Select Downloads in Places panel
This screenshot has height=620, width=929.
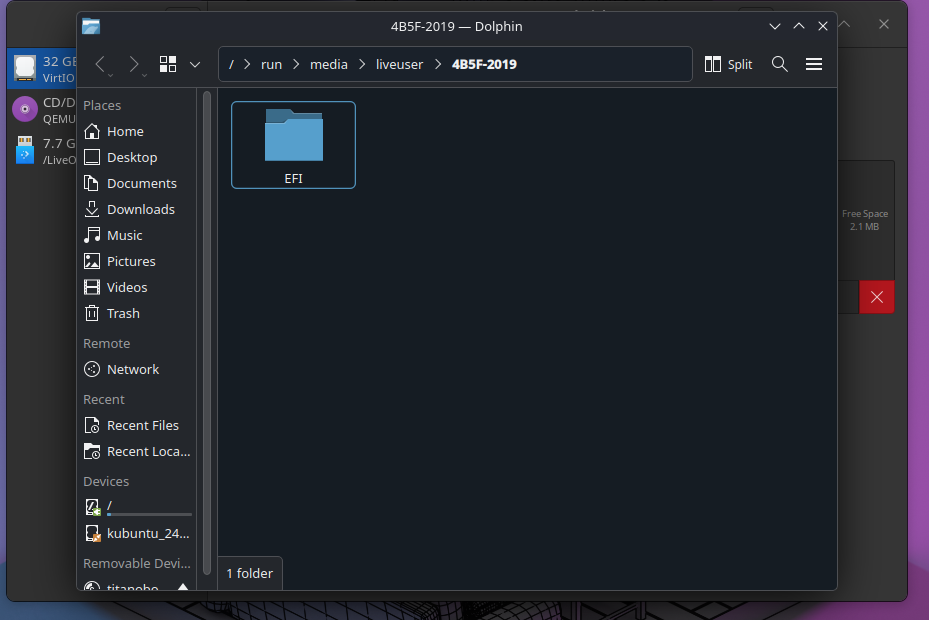coord(140,209)
